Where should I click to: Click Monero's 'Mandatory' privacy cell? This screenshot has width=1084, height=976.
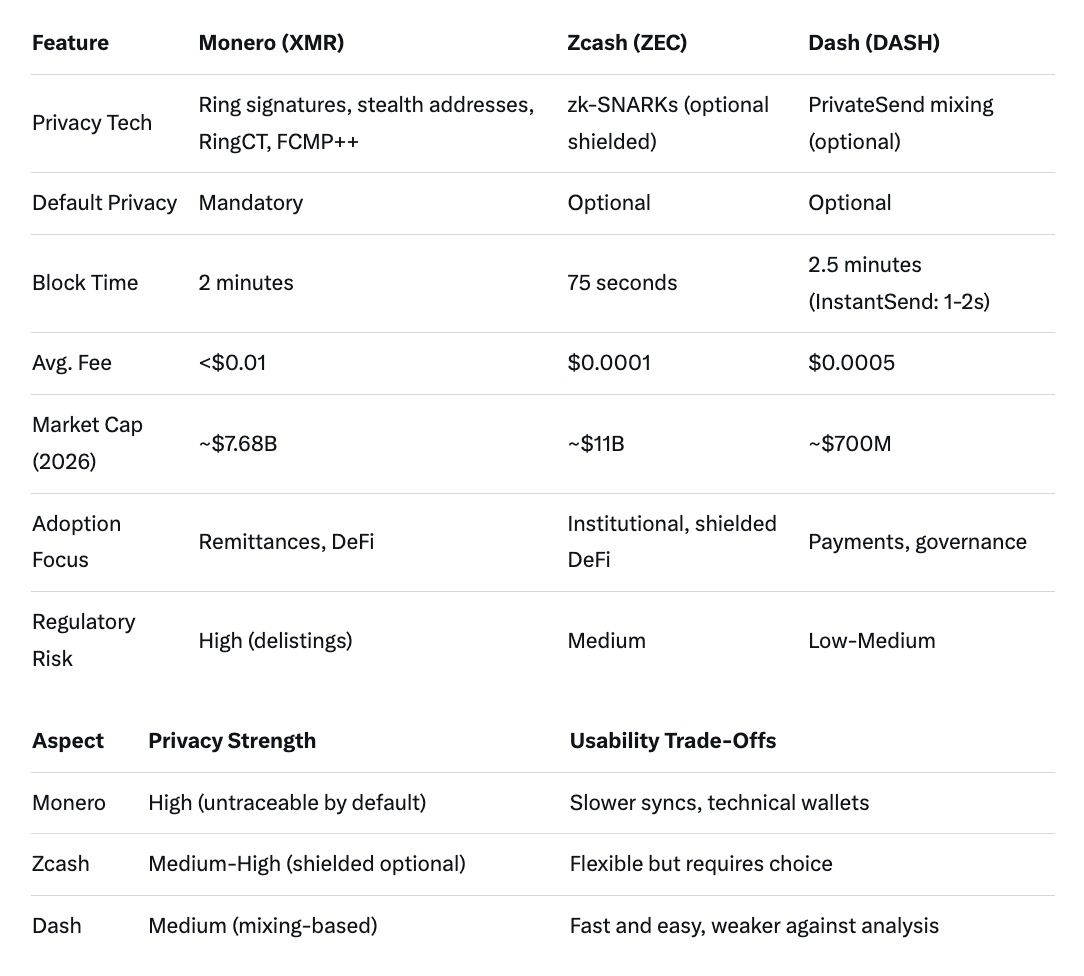point(251,203)
